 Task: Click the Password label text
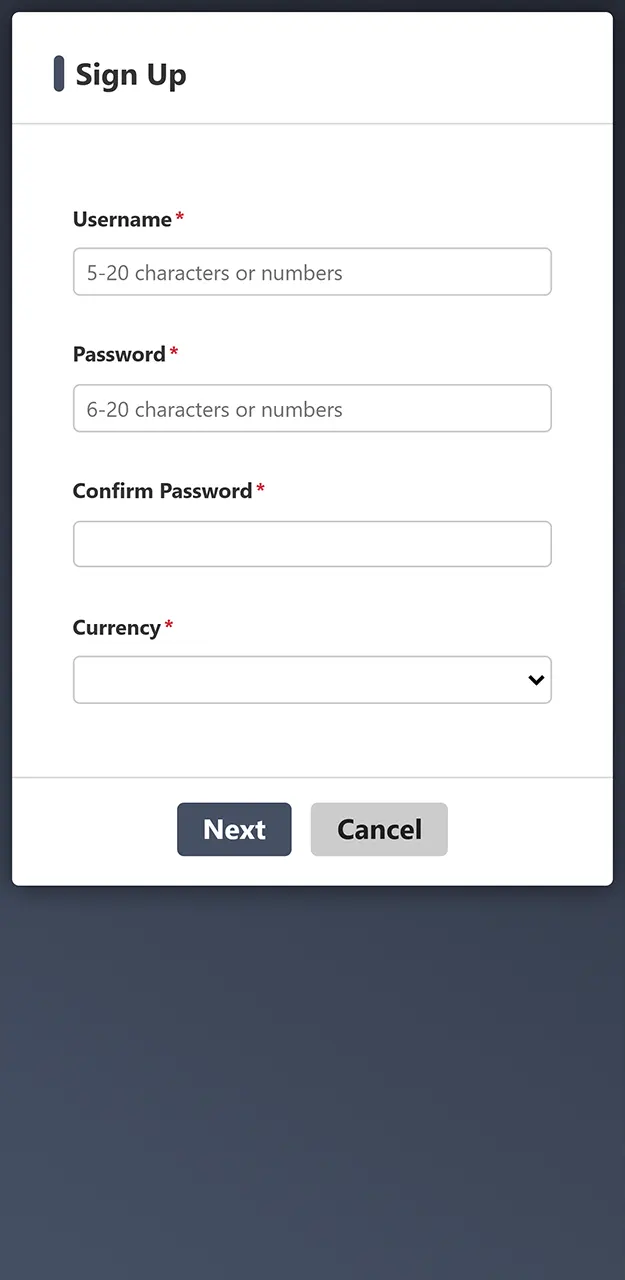pyautogui.click(x=119, y=355)
